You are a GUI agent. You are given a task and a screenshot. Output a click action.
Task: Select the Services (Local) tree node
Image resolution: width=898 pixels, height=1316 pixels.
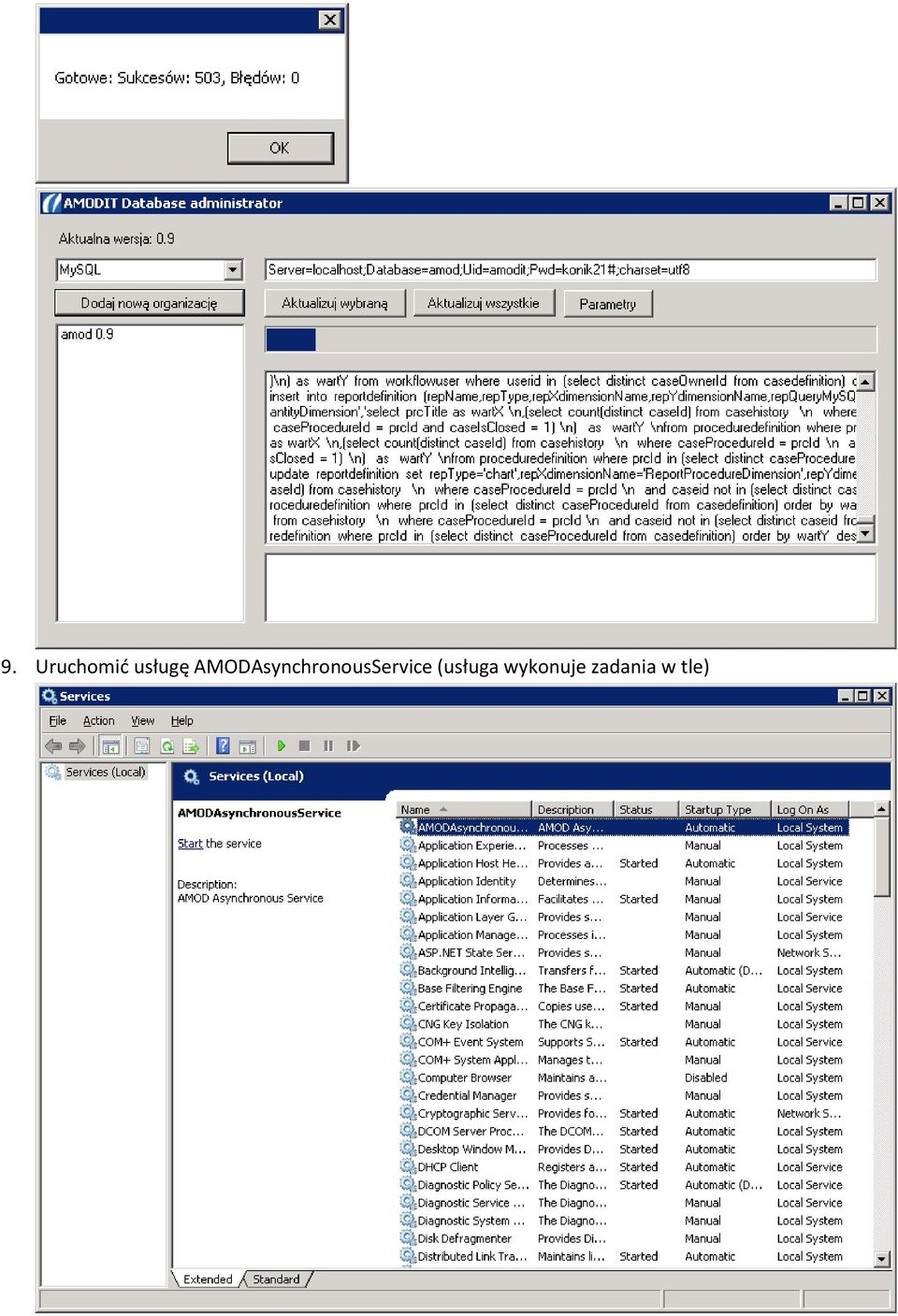click(x=105, y=772)
